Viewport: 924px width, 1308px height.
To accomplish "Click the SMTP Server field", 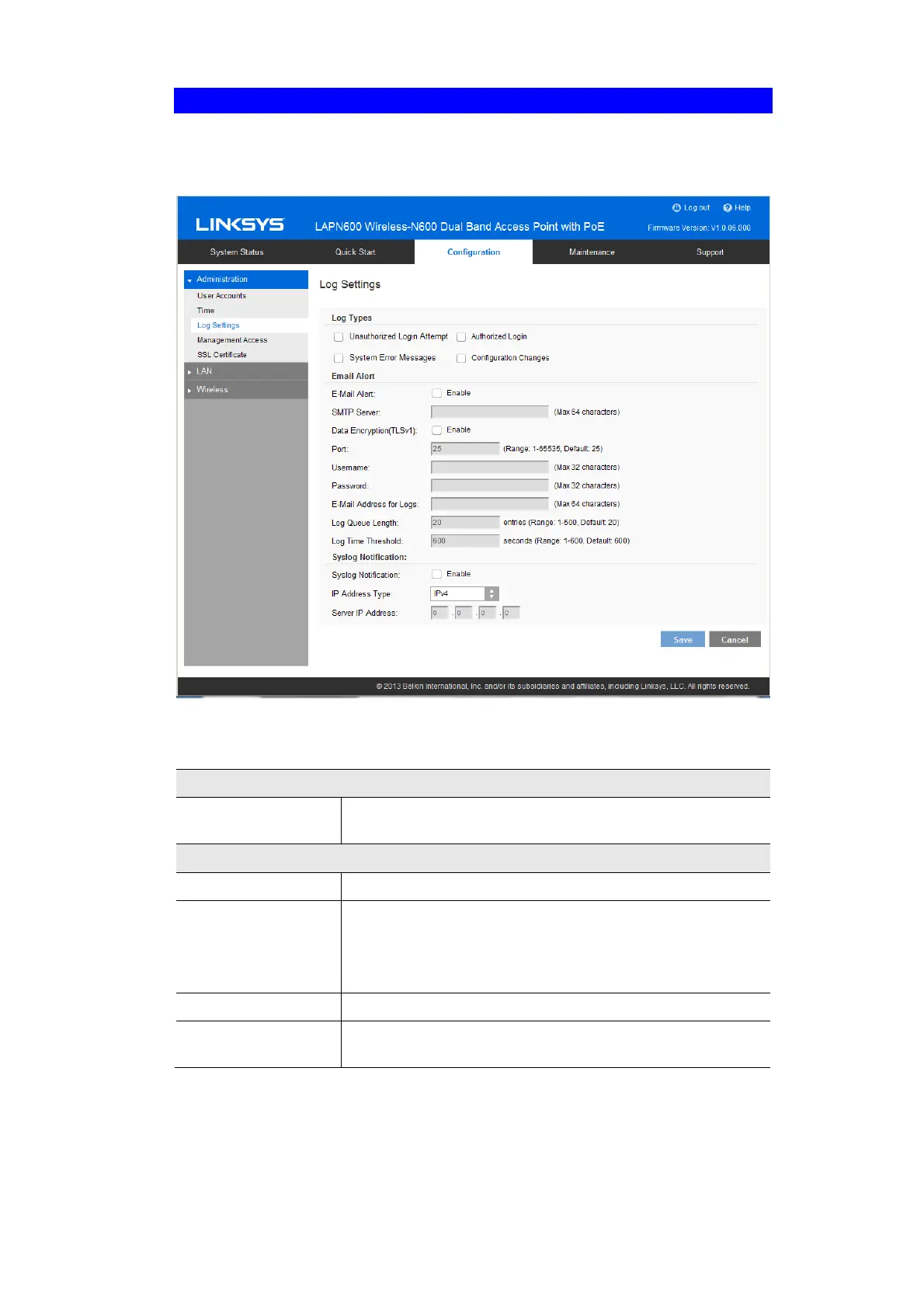I will pyautogui.click(x=490, y=412).
